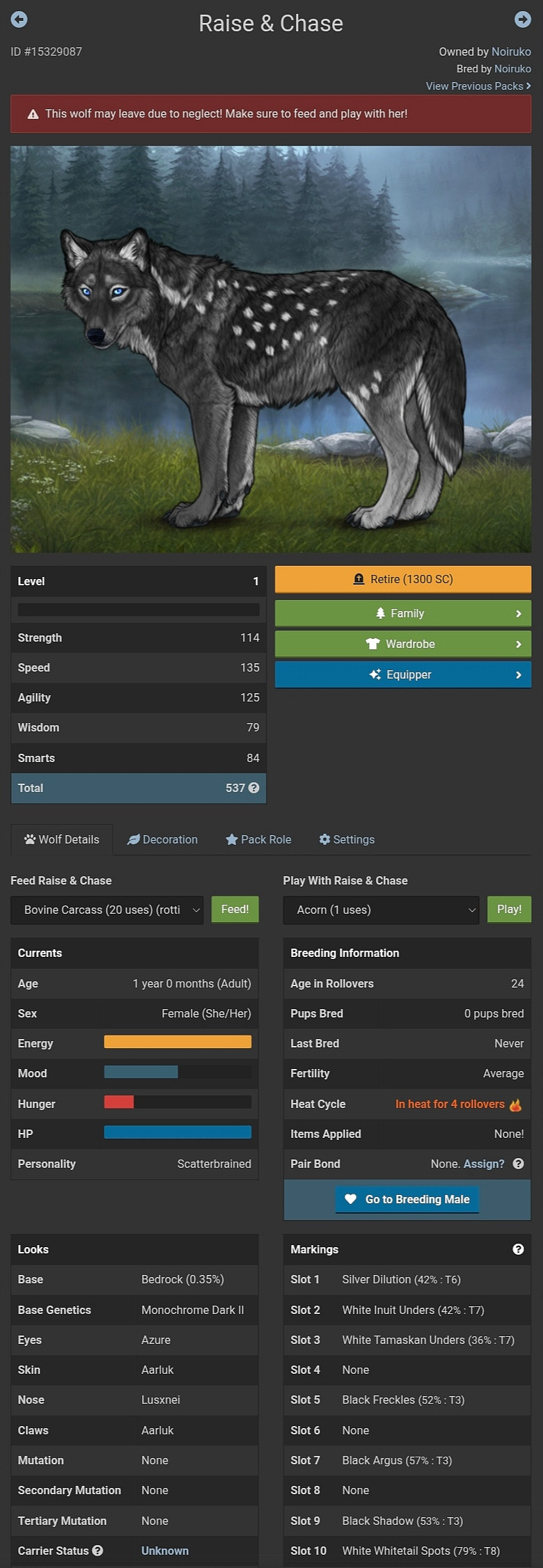Expand the Family section
543x1568 pixels.
point(403,613)
